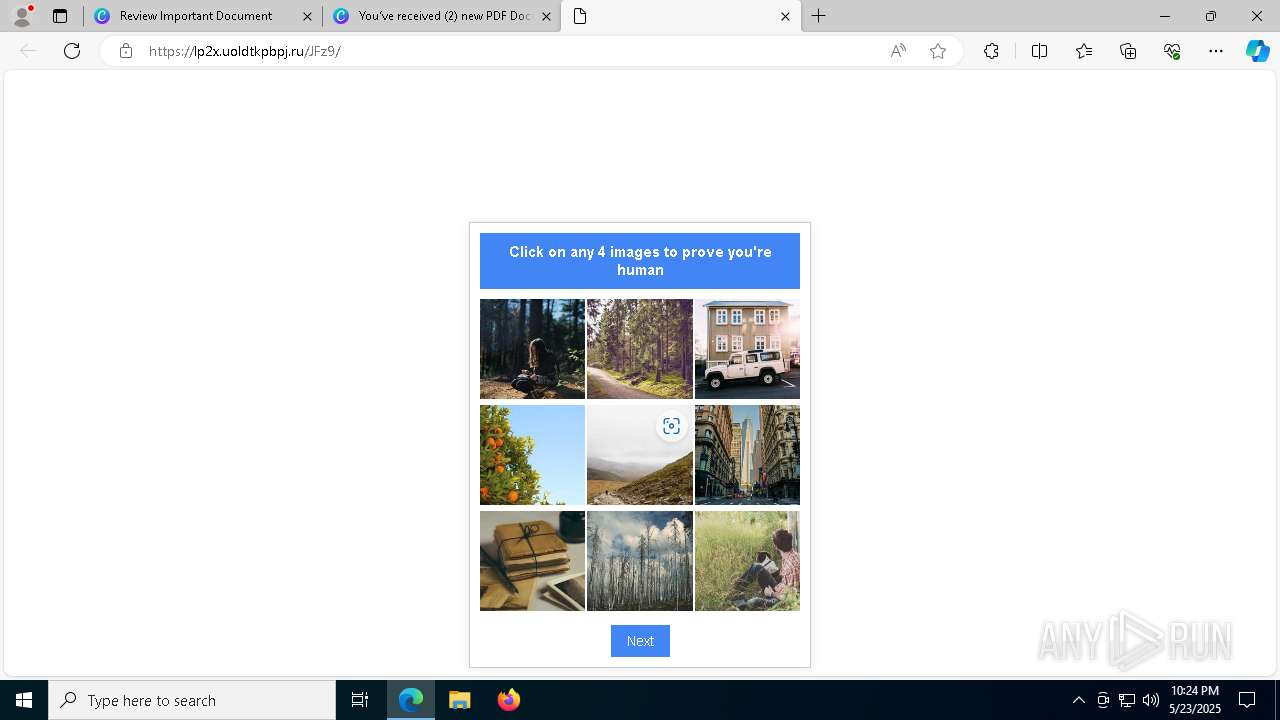
Task: Click the visual search icon on image
Action: point(671,426)
